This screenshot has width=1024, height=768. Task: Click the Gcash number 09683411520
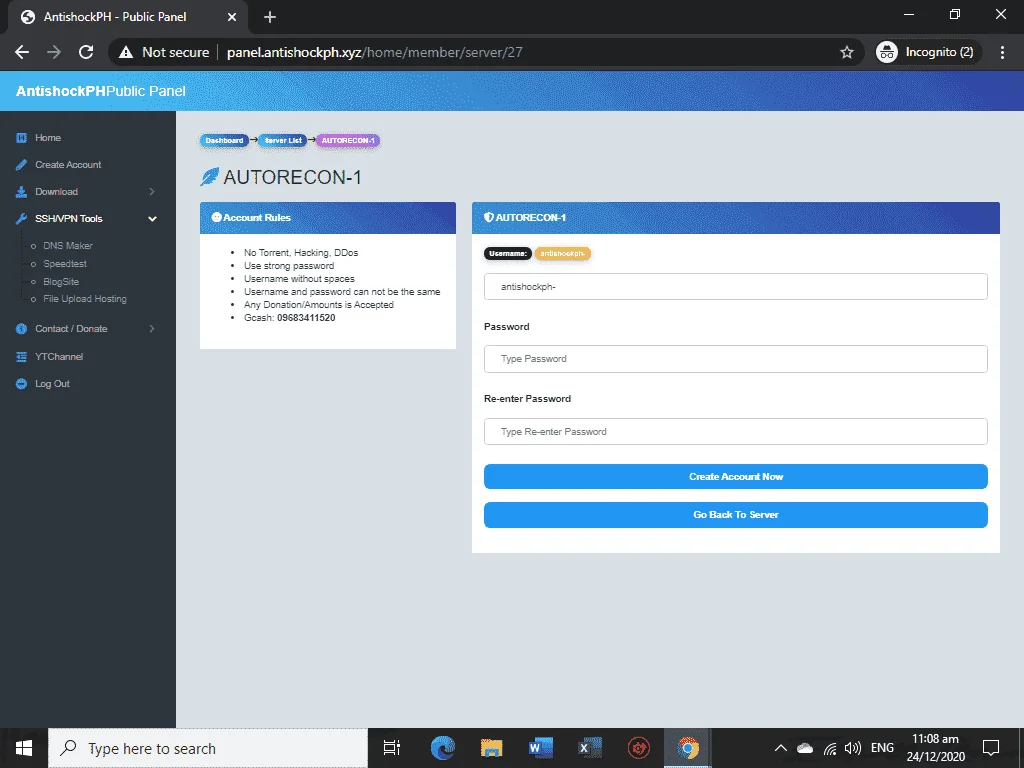(306, 318)
